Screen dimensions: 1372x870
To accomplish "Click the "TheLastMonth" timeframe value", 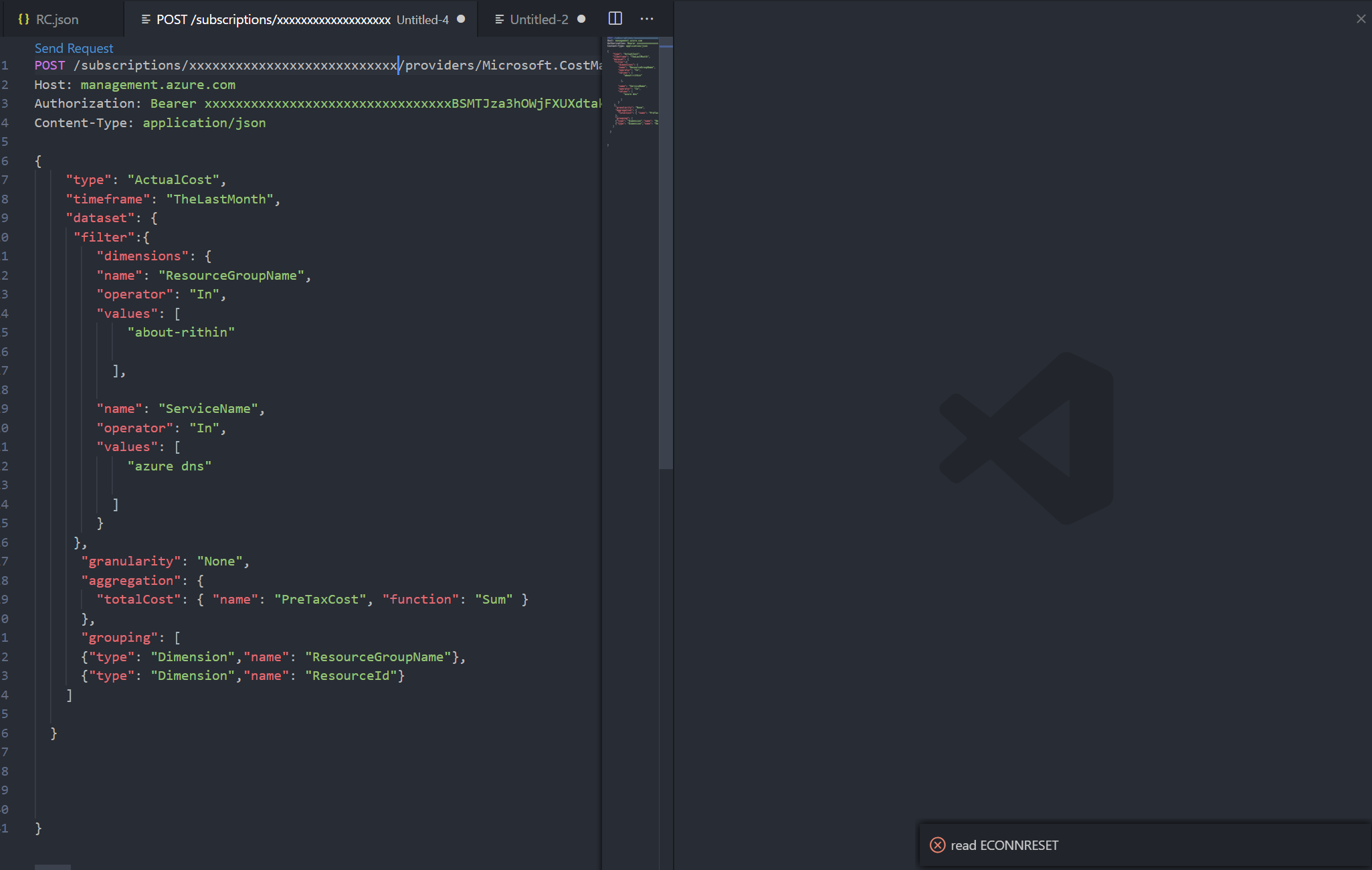I will 220,199.
